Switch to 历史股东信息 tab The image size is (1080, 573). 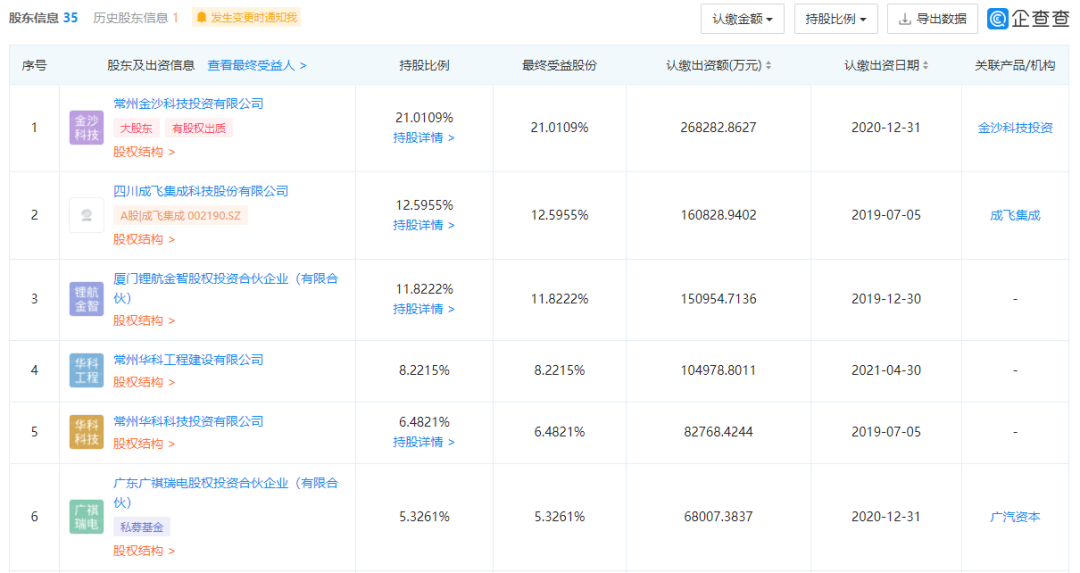tap(136, 18)
